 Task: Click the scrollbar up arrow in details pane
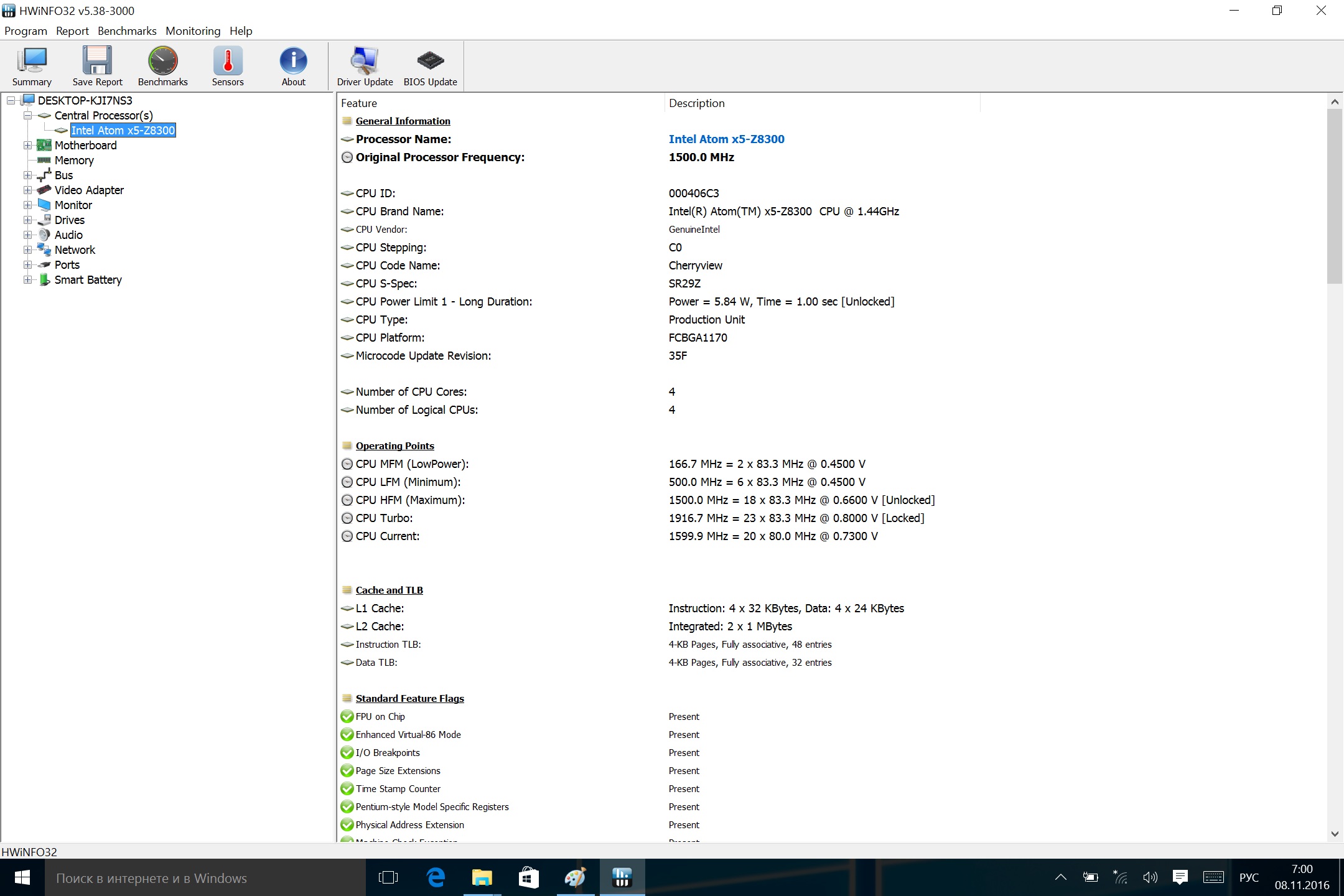point(1334,101)
